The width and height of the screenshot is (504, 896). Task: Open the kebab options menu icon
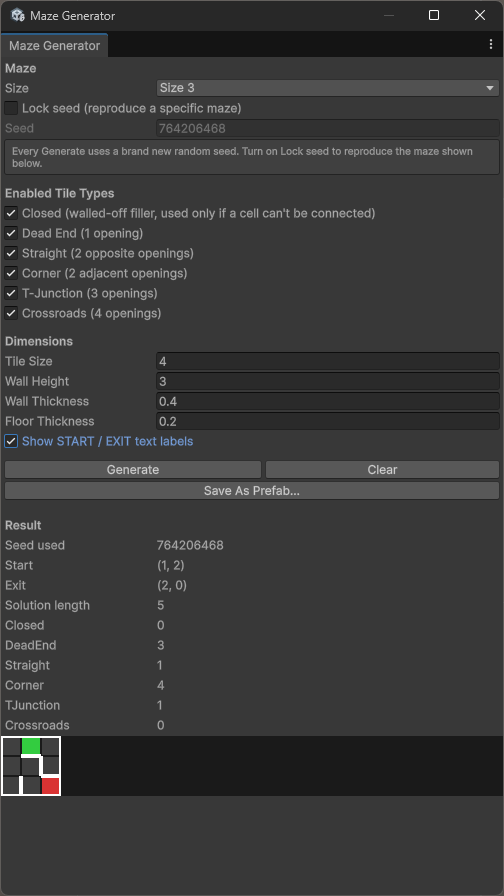(491, 45)
